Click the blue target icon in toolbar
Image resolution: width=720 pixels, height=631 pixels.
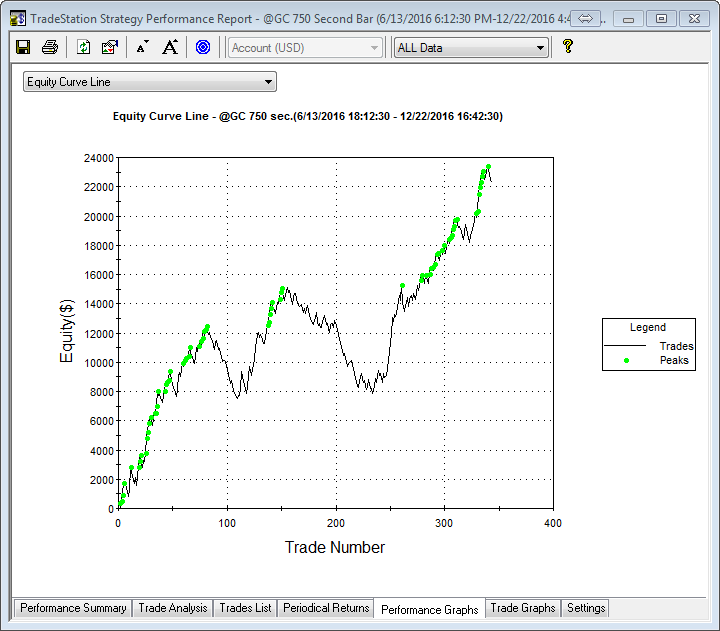(203, 47)
